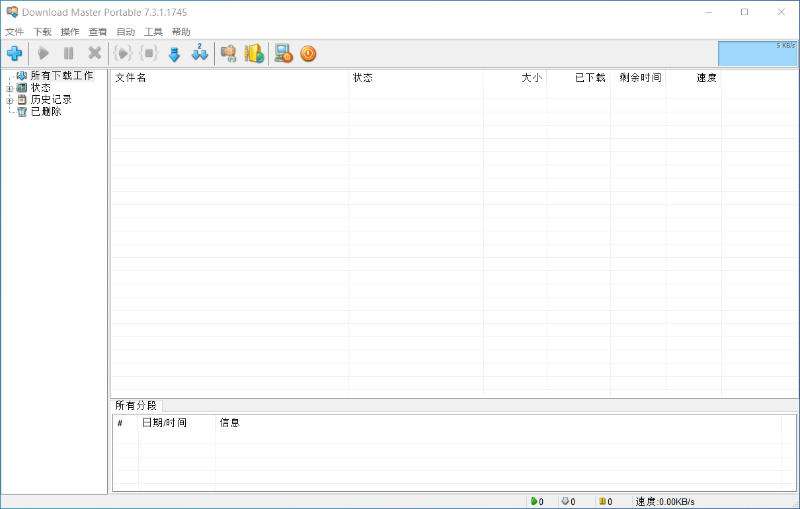Click the single blue down-arrow speed icon
The image size is (800, 509).
click(174, 54)
